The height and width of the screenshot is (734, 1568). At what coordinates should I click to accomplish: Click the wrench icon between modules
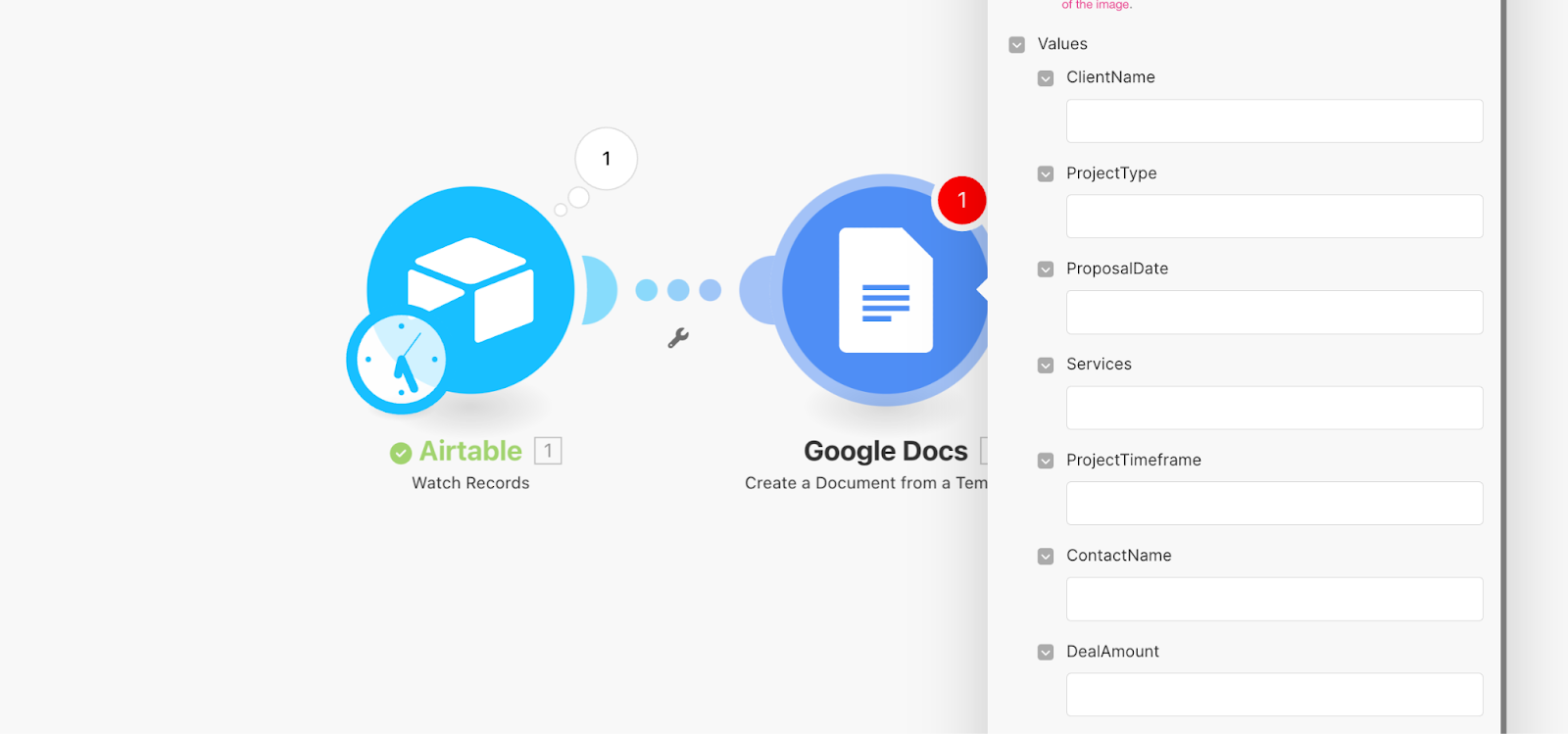[x=678, y=338]
